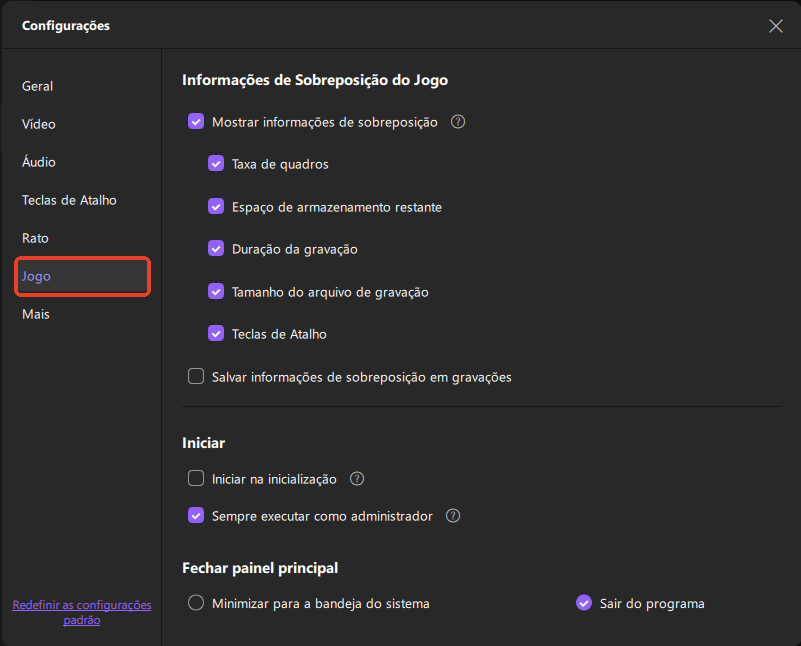Toggle Teclas de Atalho overlay checkbox
This screenshot has height=646, width=801.
tap(216, 333)
